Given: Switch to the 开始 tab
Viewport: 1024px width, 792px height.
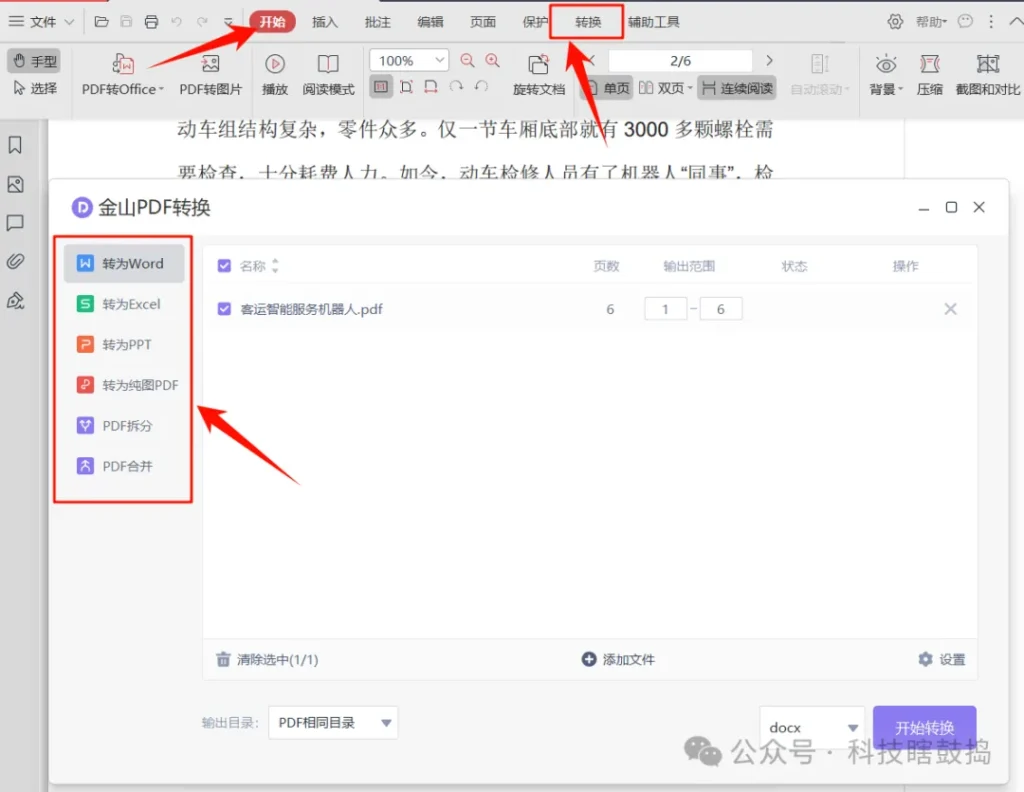Looking at the screenshot, I should click(272, 22).
